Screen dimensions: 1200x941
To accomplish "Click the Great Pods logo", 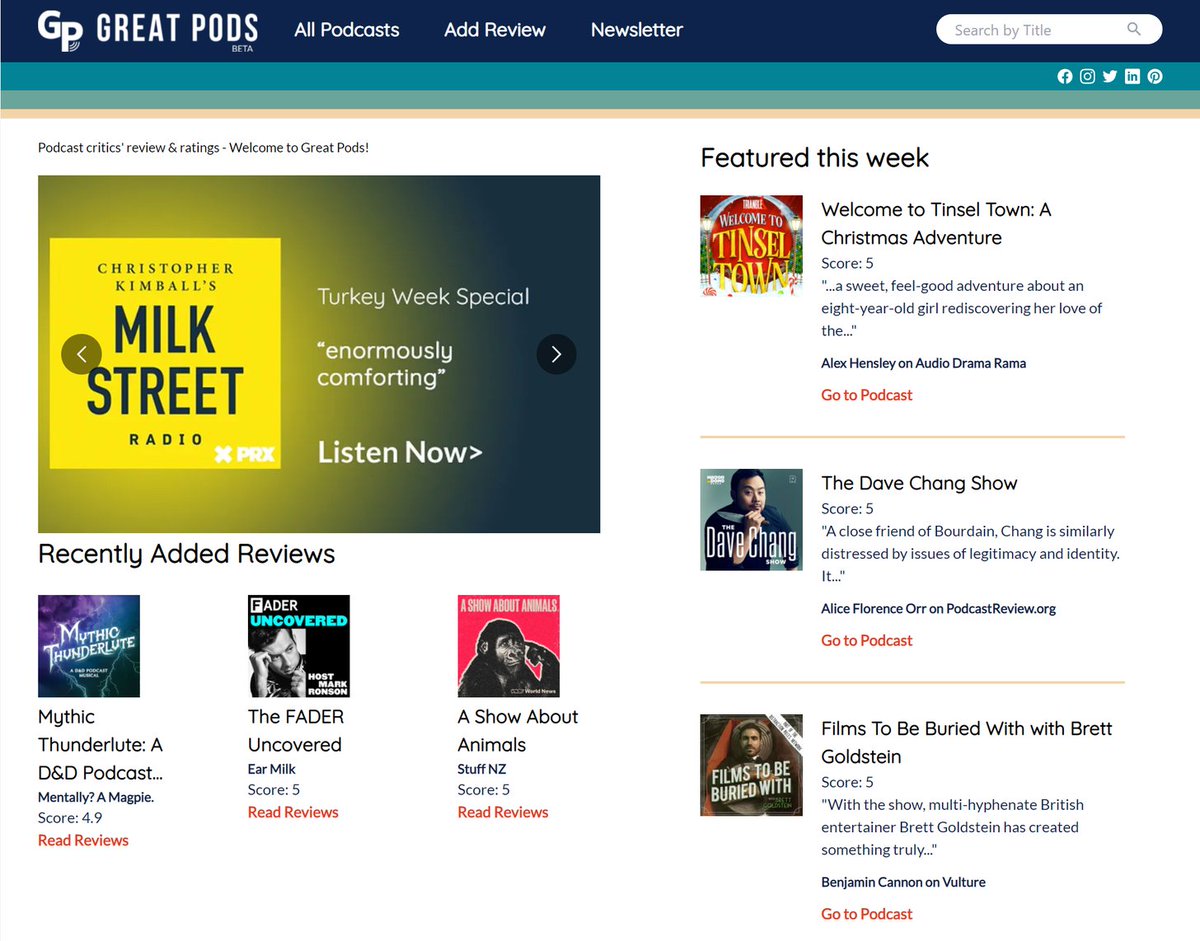I will coord(148,30).
